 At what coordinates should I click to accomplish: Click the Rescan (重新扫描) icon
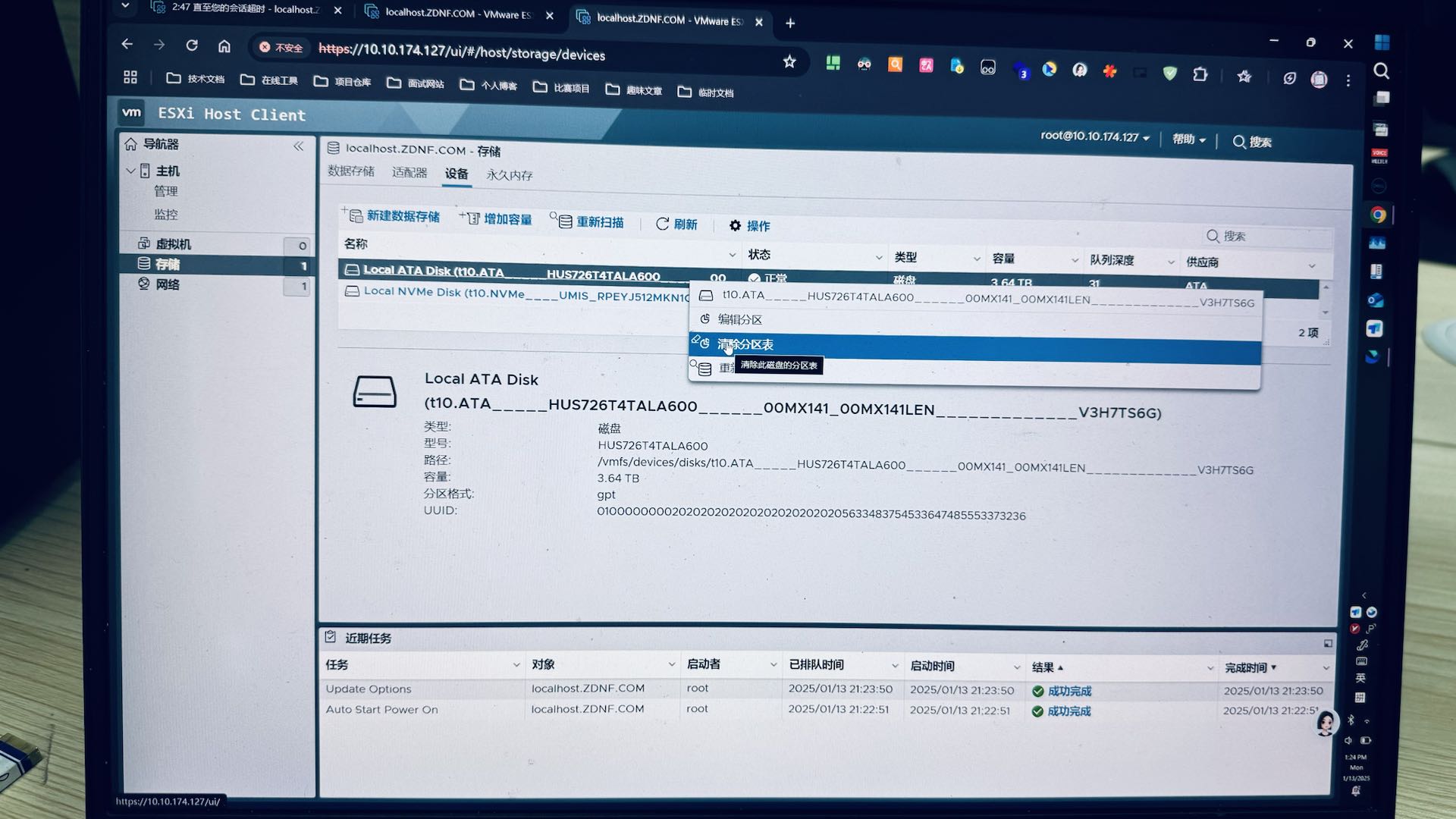(x=564, y=221)
